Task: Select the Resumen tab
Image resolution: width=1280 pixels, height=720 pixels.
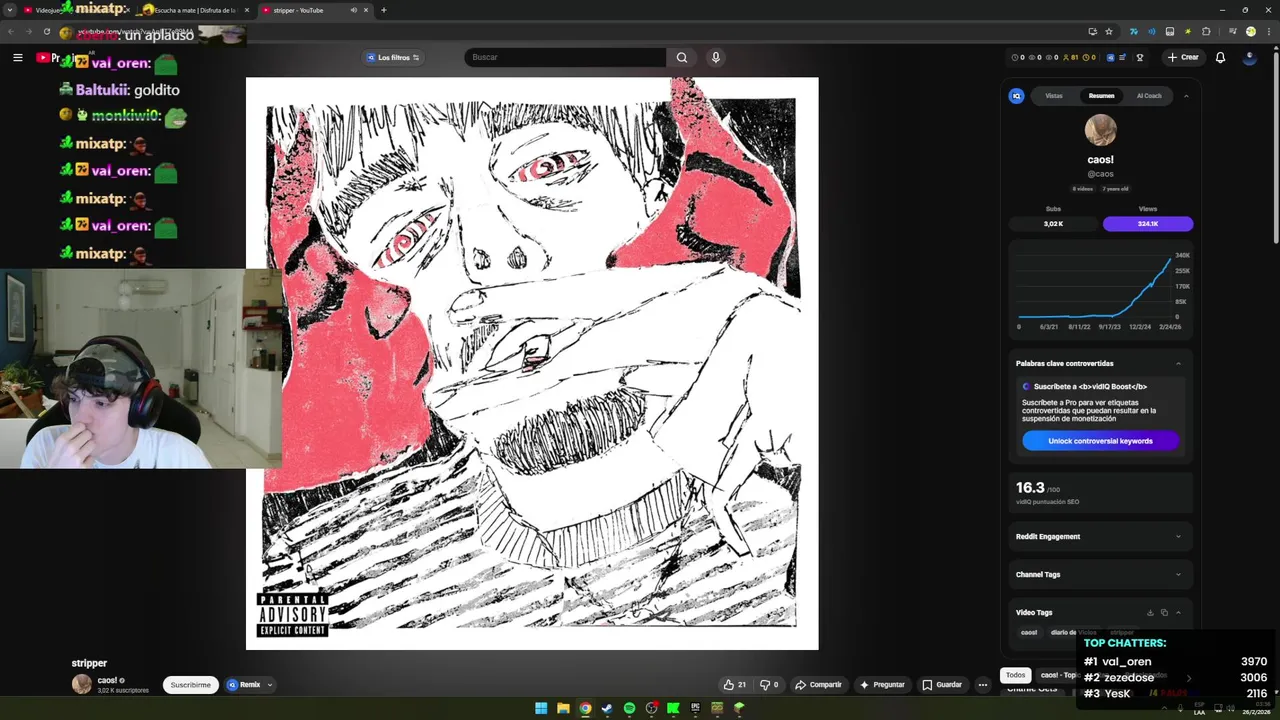Action: (1101, 96)
